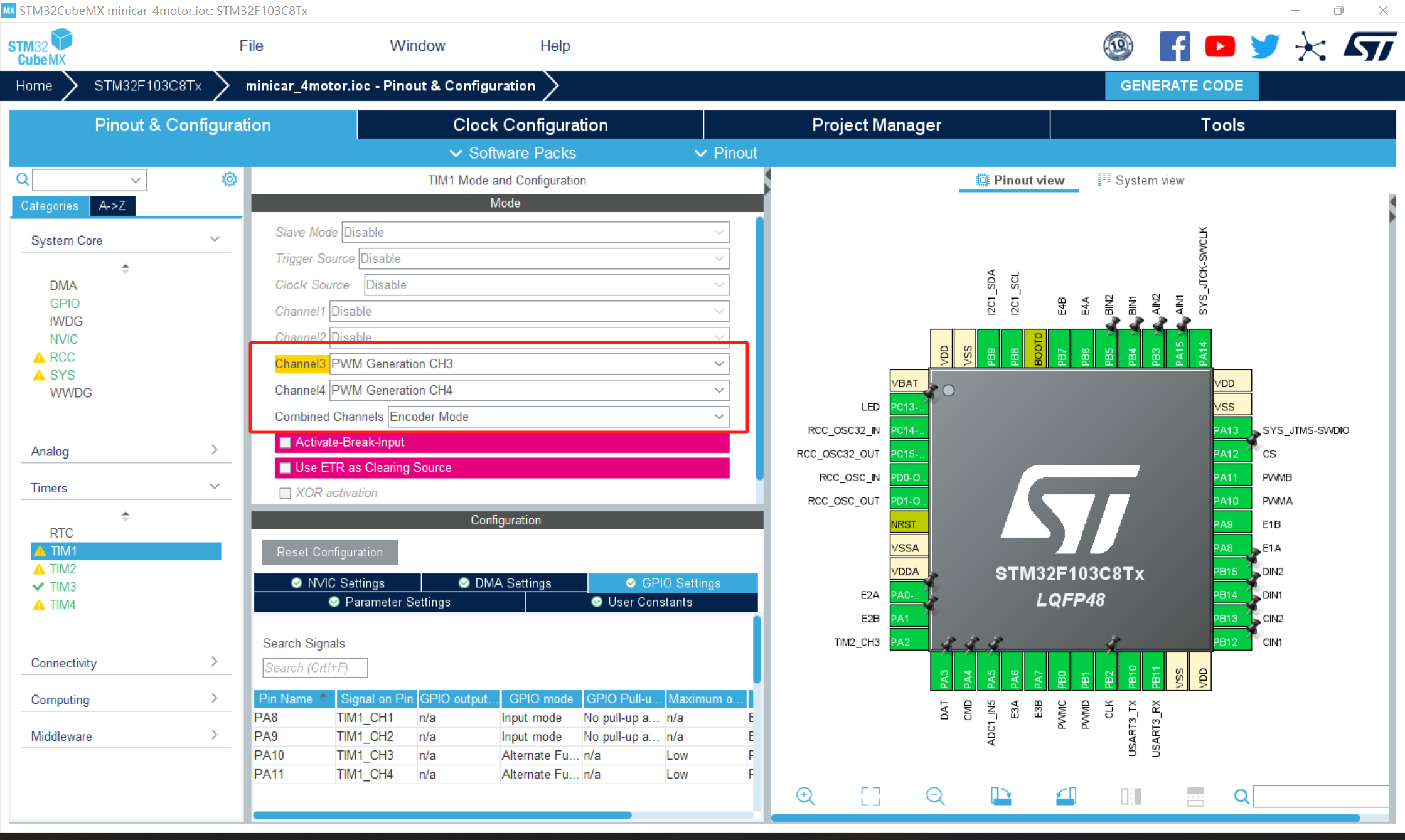Click the GENERATE CODE button
The image size is (1405, 840).
coord(1182,86)
